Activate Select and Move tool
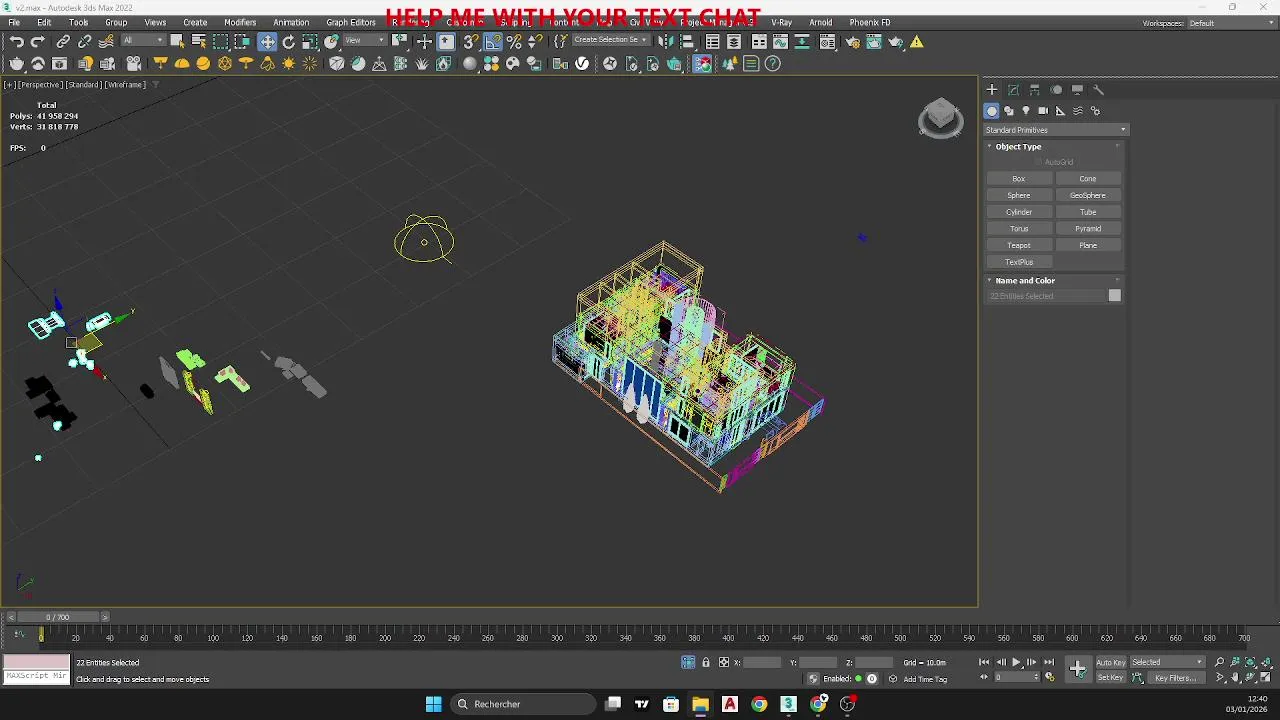Screen dimensions: 1280x720 pos(267,41)
